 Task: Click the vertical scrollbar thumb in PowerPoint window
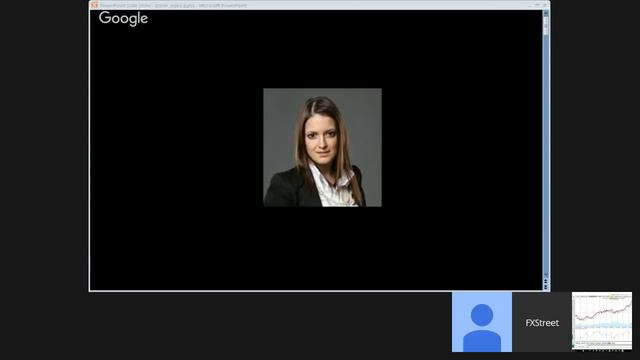[x=546, y=25]
